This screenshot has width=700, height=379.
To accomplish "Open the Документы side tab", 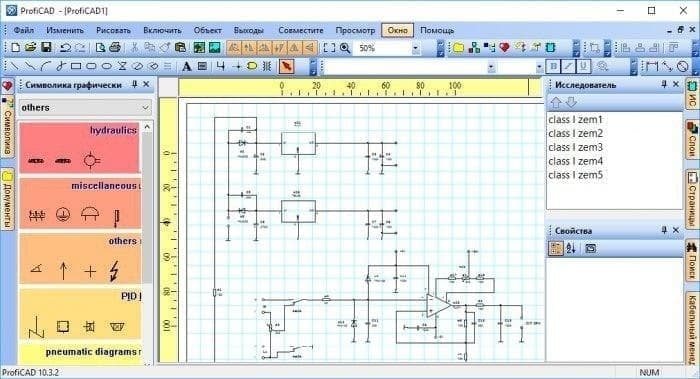I will [8, 200].
